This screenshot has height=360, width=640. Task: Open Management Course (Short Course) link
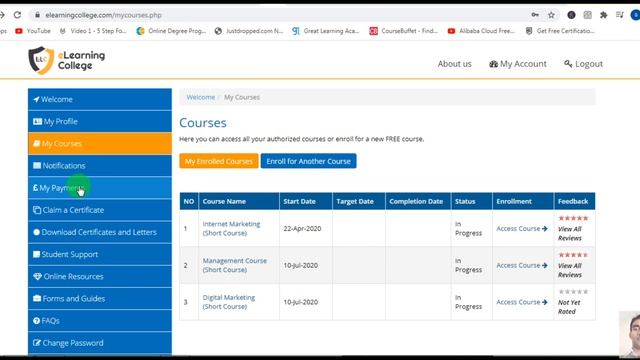pyautogui.click(x=235, y=265)
